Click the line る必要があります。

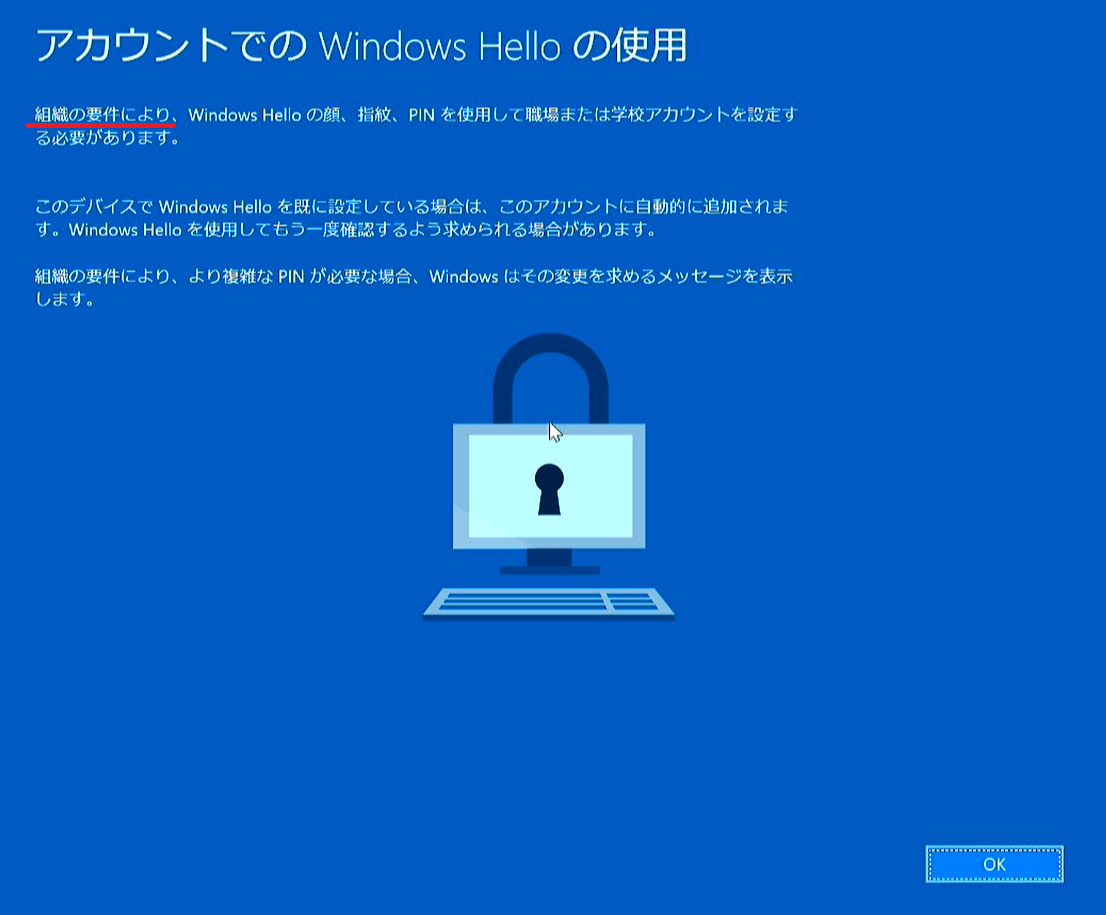108,138
